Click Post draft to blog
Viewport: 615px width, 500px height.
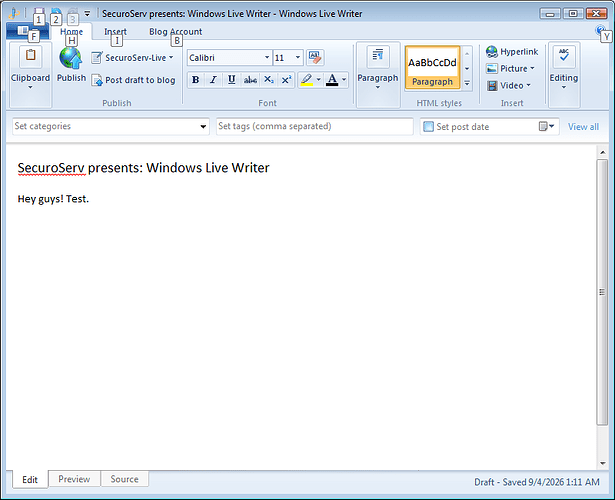[x=133, y=80]
